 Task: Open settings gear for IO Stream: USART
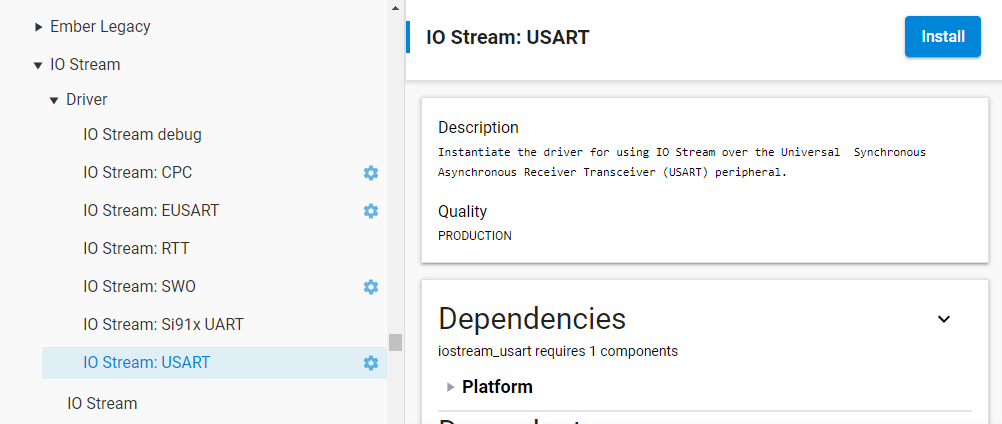pyautogui.click(x=371, y=363)
